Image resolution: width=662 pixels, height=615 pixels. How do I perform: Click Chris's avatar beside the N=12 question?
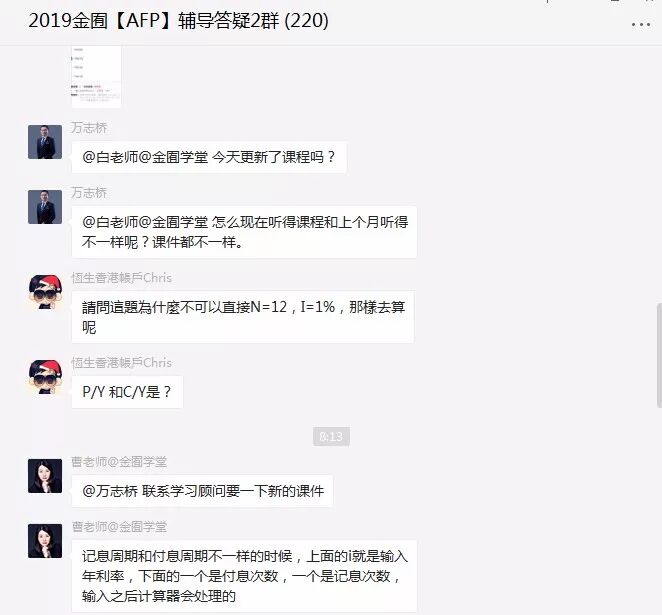[45, 292]
